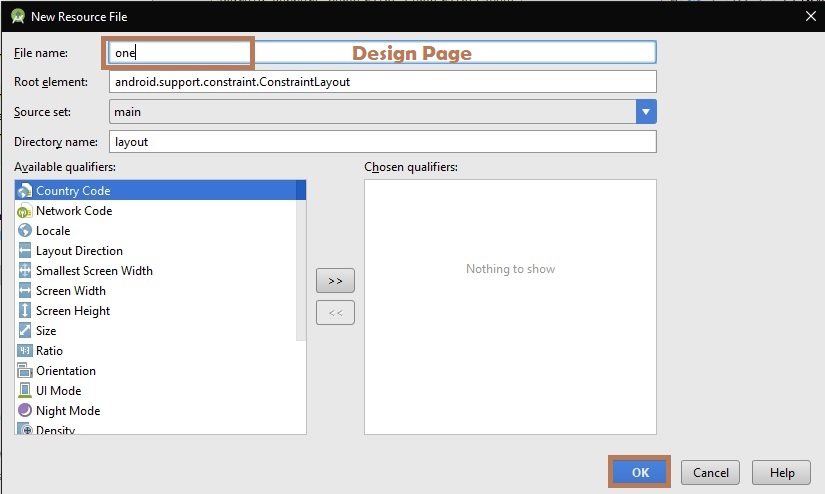Viewport: 825px width, 494px height.
Task: Click the Root element input field
Action: point(383,82)
